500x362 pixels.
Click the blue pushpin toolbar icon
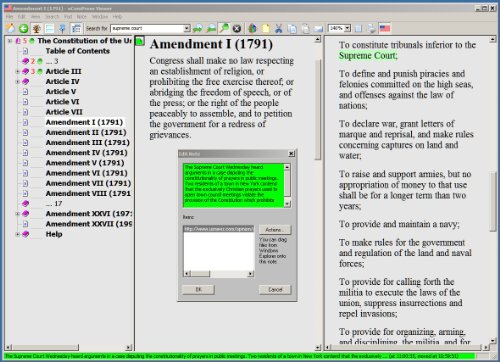[62, 28]
